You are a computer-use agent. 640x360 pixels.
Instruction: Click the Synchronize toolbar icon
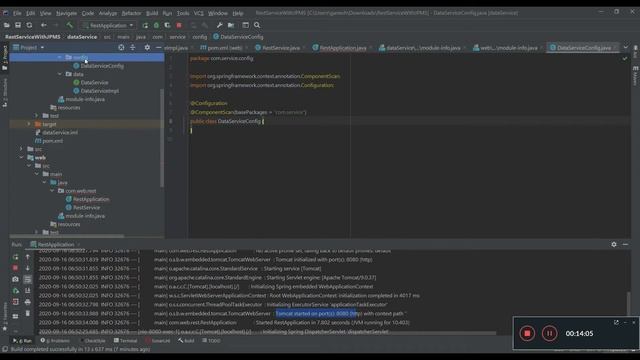[x=29, y=25]
